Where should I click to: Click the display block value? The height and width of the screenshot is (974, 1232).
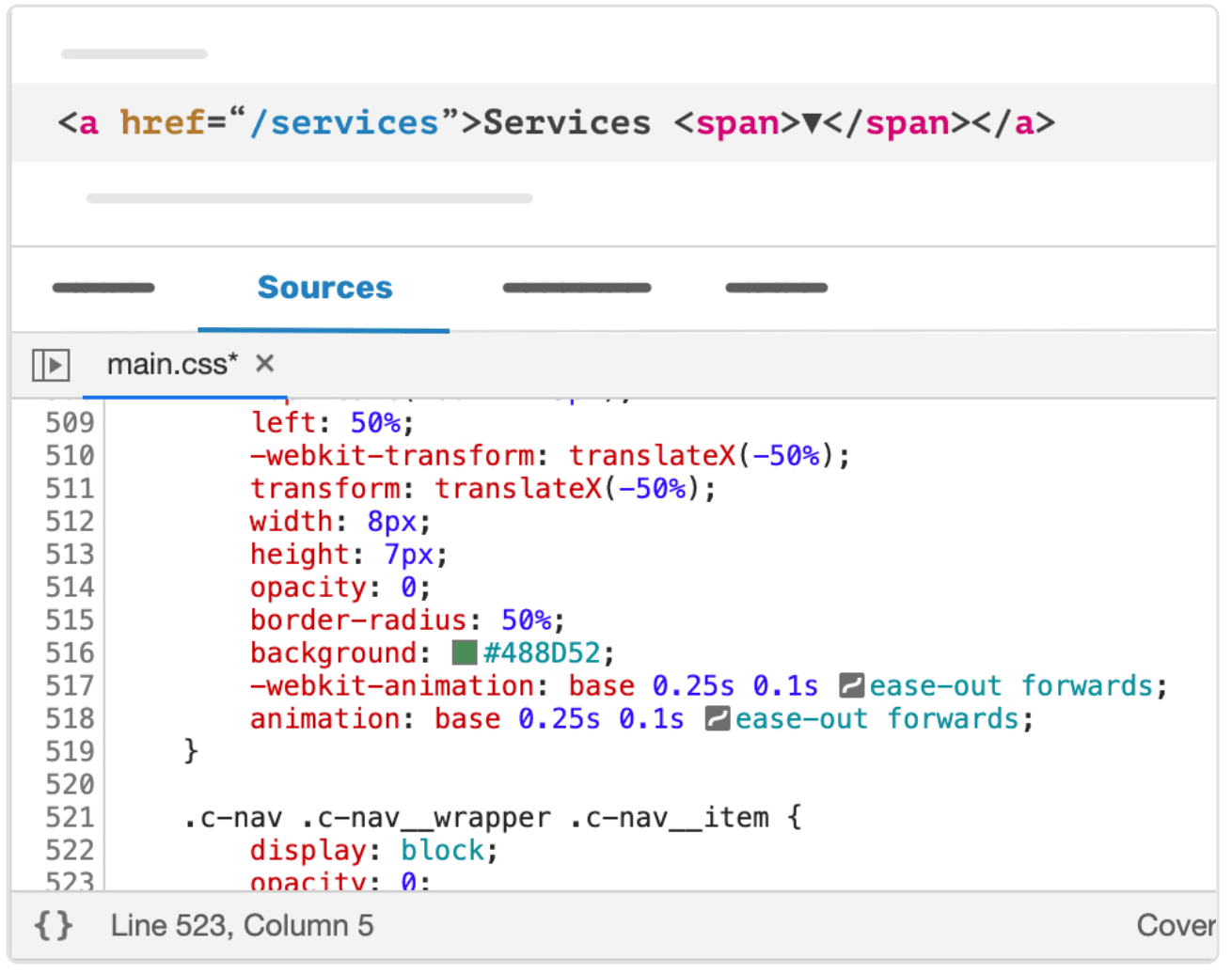click(x=442, y=851)
